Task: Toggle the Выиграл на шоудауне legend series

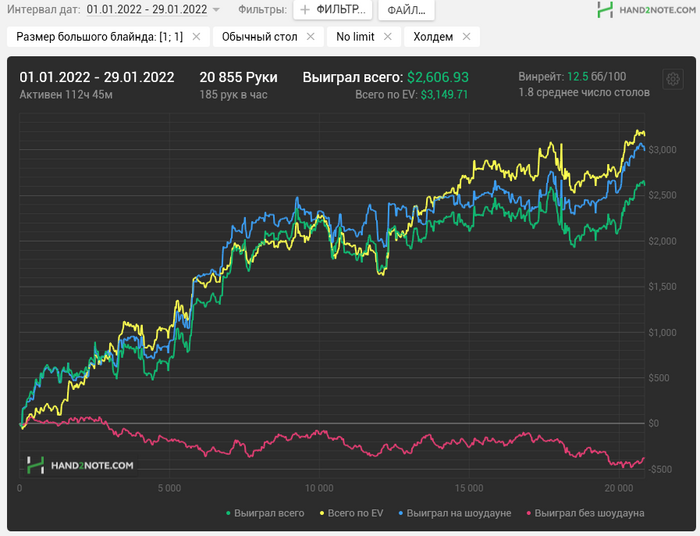Action: (x=454, y=513)
